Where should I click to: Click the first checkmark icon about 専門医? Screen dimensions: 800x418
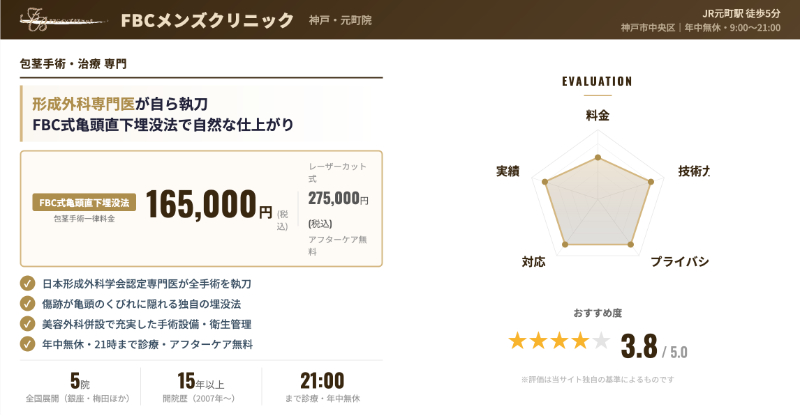(27, 284)
